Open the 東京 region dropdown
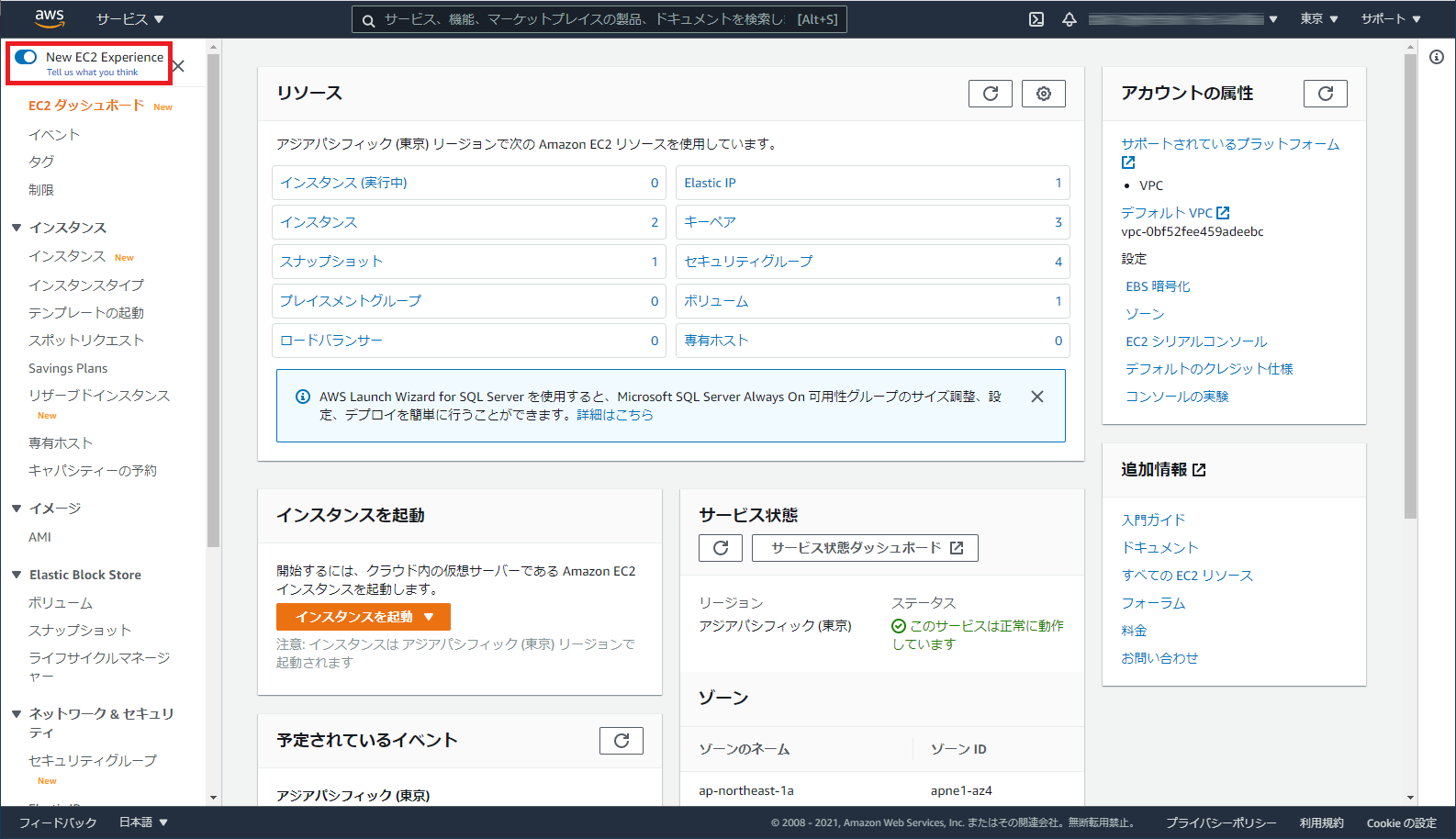The width and height of the screenshot is (1456, 839). point(1319,19)
